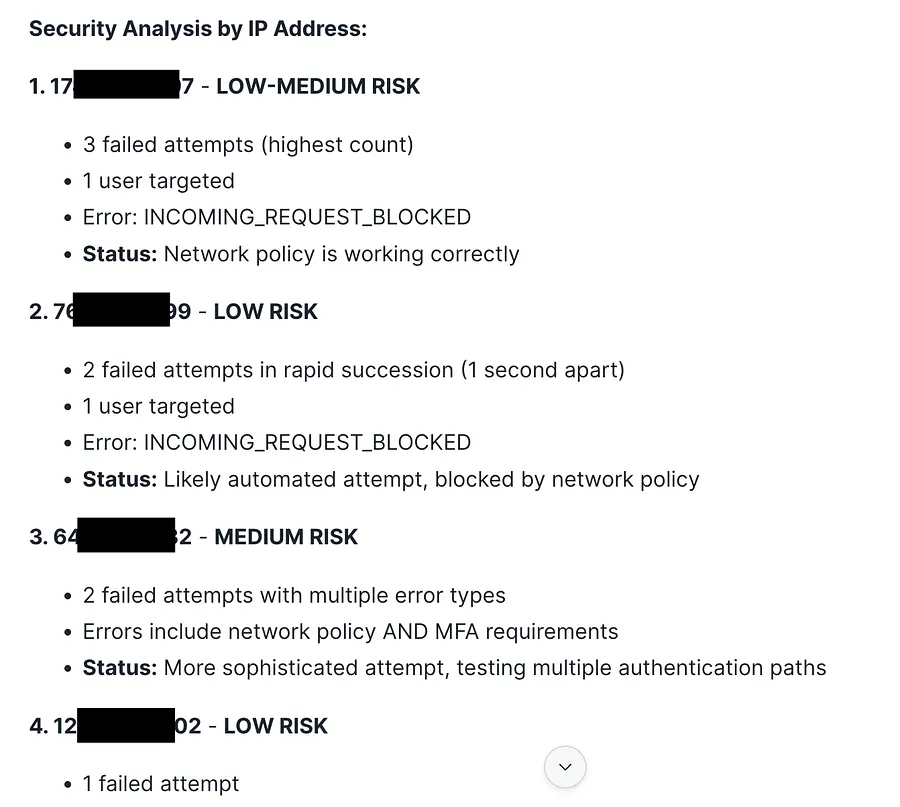Click "1 user targeted" under item 2
This screenshot has width=900, height=807.
tap(159, 407)
